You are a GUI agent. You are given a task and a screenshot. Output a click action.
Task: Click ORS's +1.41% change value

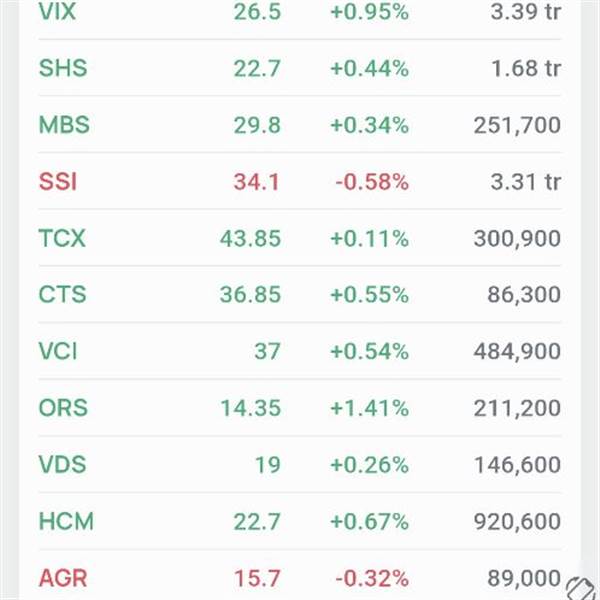pyautogui.click(x=369, y=408)
